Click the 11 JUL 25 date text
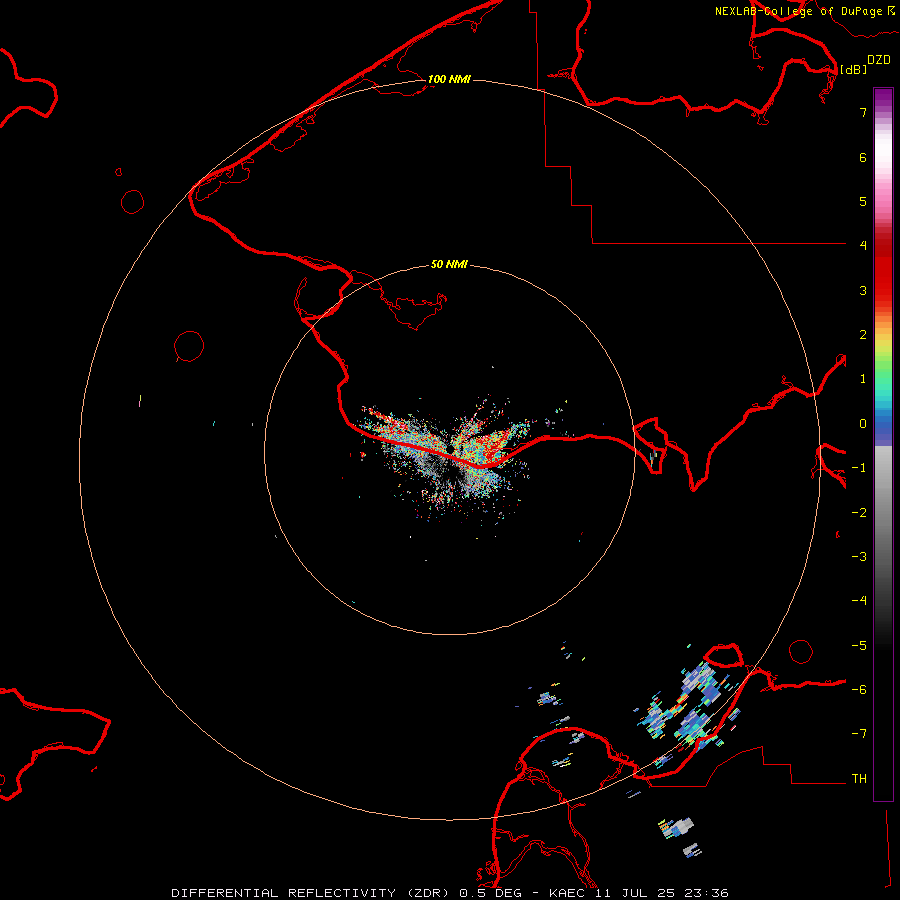This screenshot has height=900, width=900. (639, 893)
